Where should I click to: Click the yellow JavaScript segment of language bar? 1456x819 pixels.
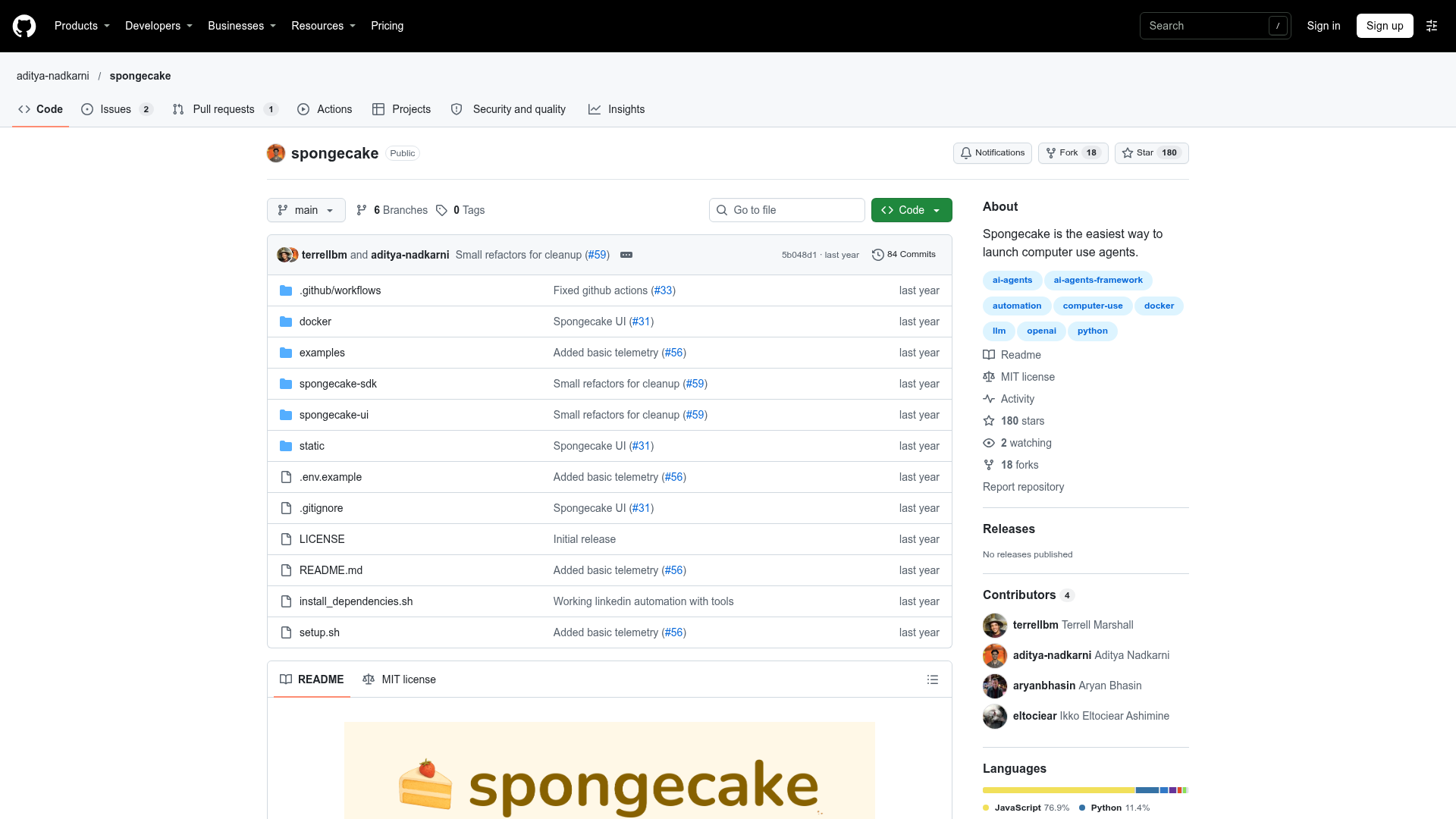(x=1059, y=790)
